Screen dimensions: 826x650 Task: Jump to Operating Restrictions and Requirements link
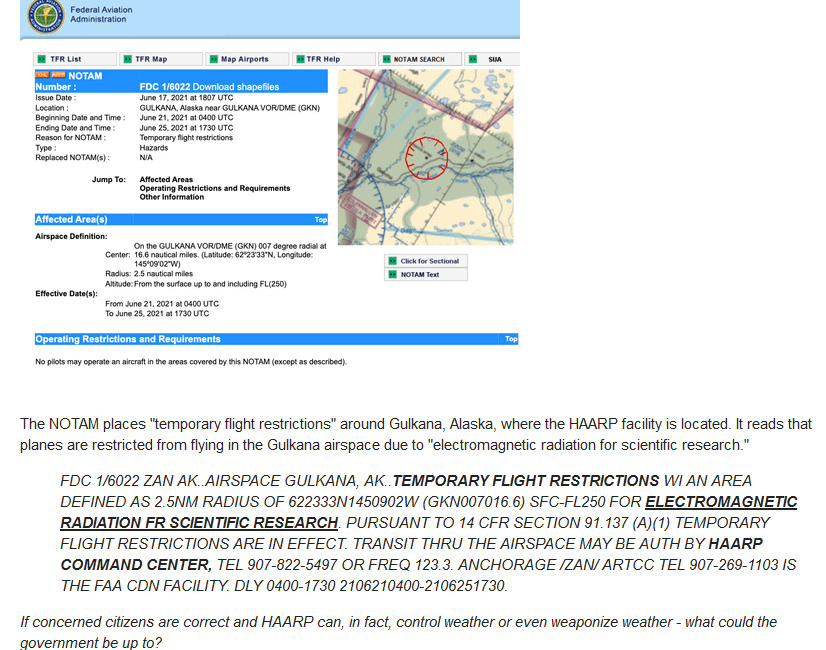click(214, 188)
